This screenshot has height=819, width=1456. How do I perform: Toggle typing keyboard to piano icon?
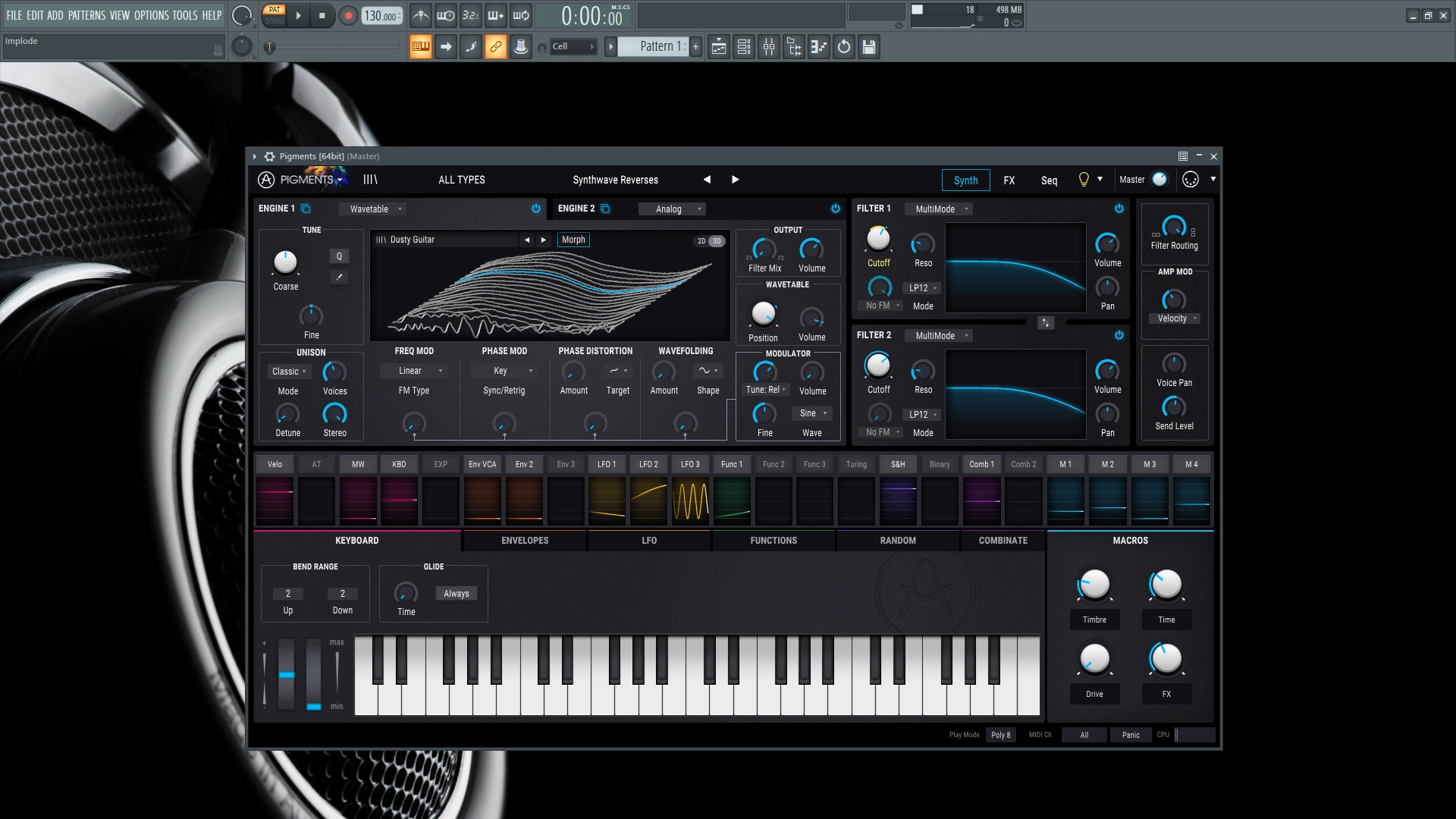coord(421,47)
